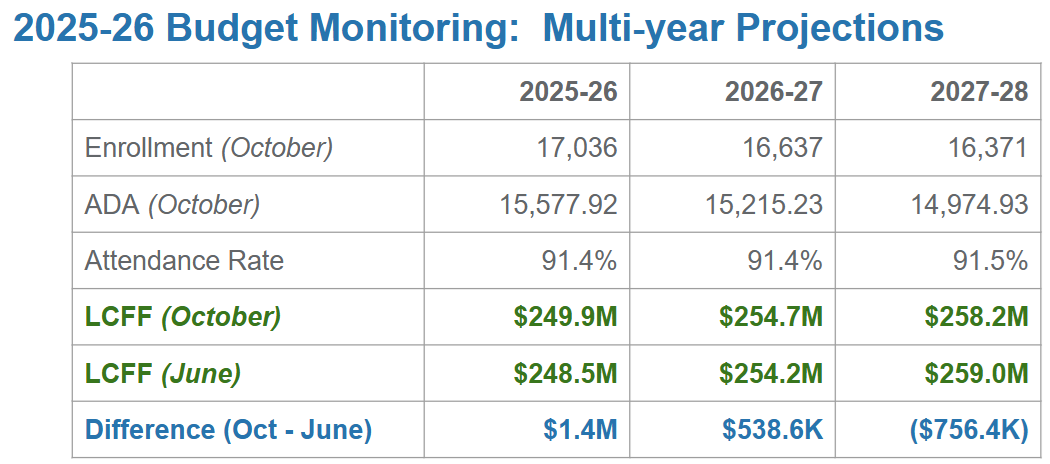1050x464 pixels.
Task: Click the Enrollment (October) row label
Action: tap(208, 148)
